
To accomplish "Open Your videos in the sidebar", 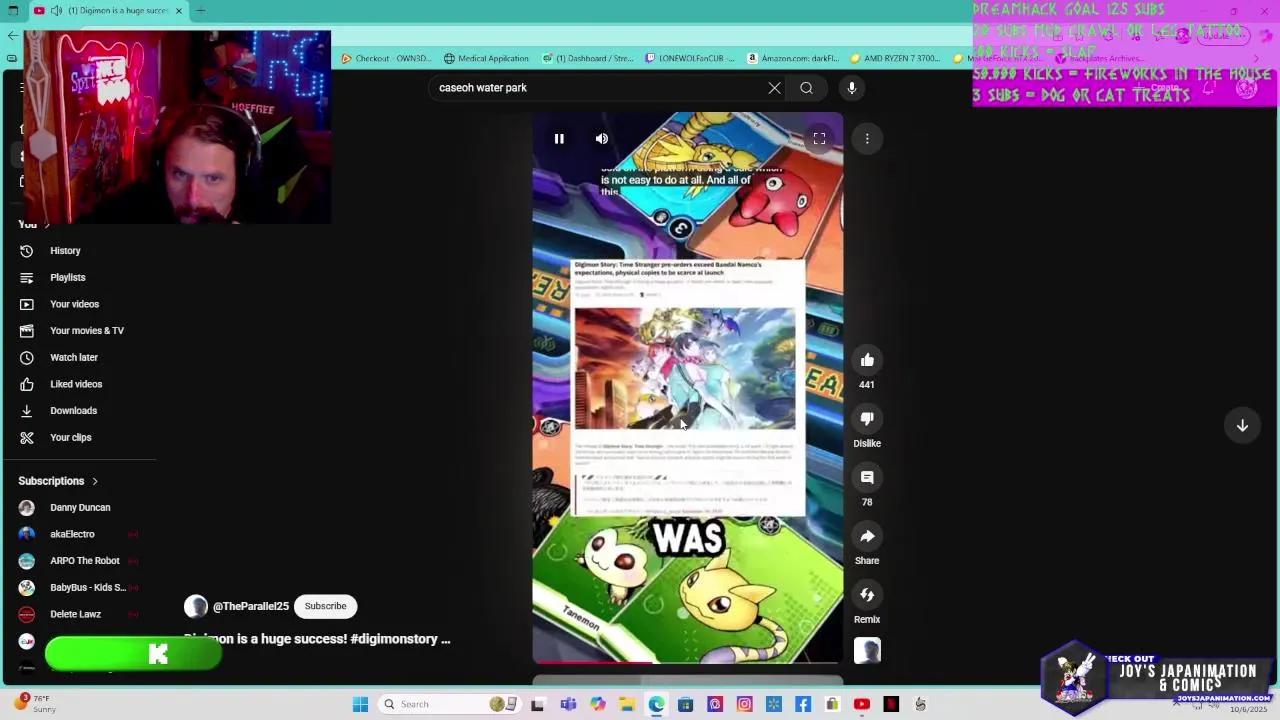I will [74, 304].
